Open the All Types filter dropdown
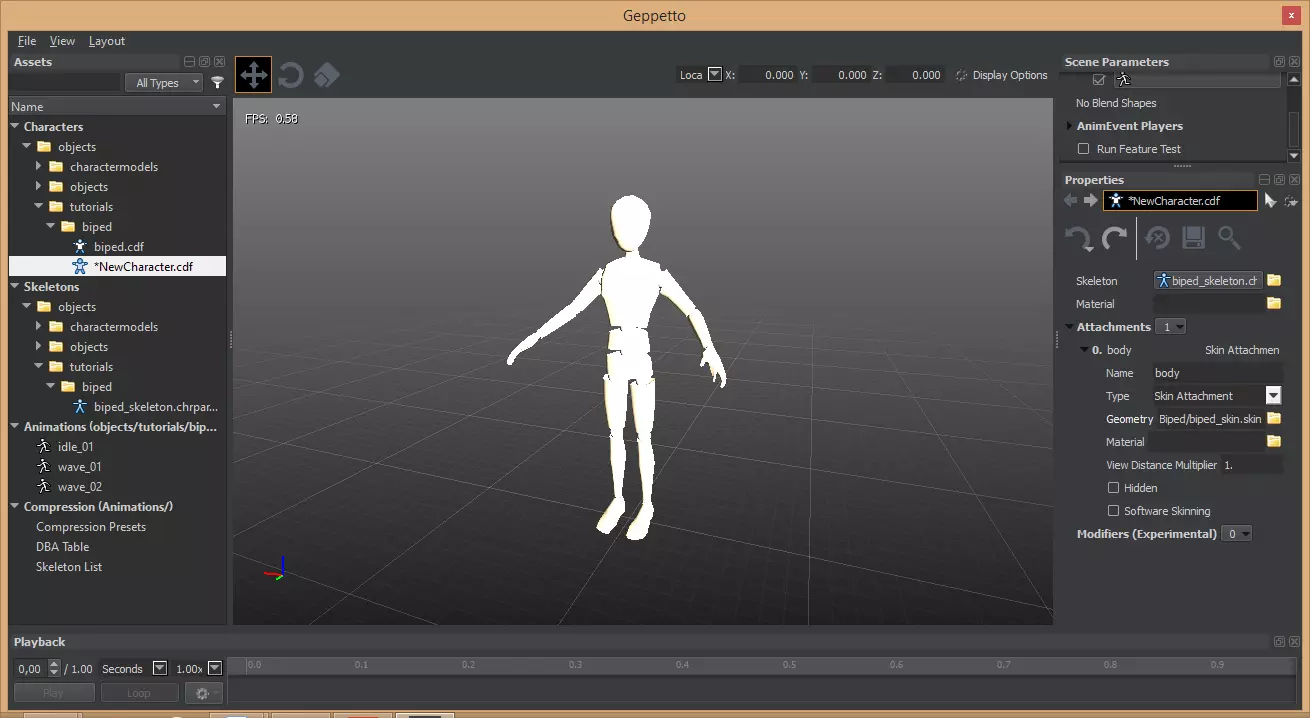Viewport: 1310px width, 718px height. click(x=164, y=83)
